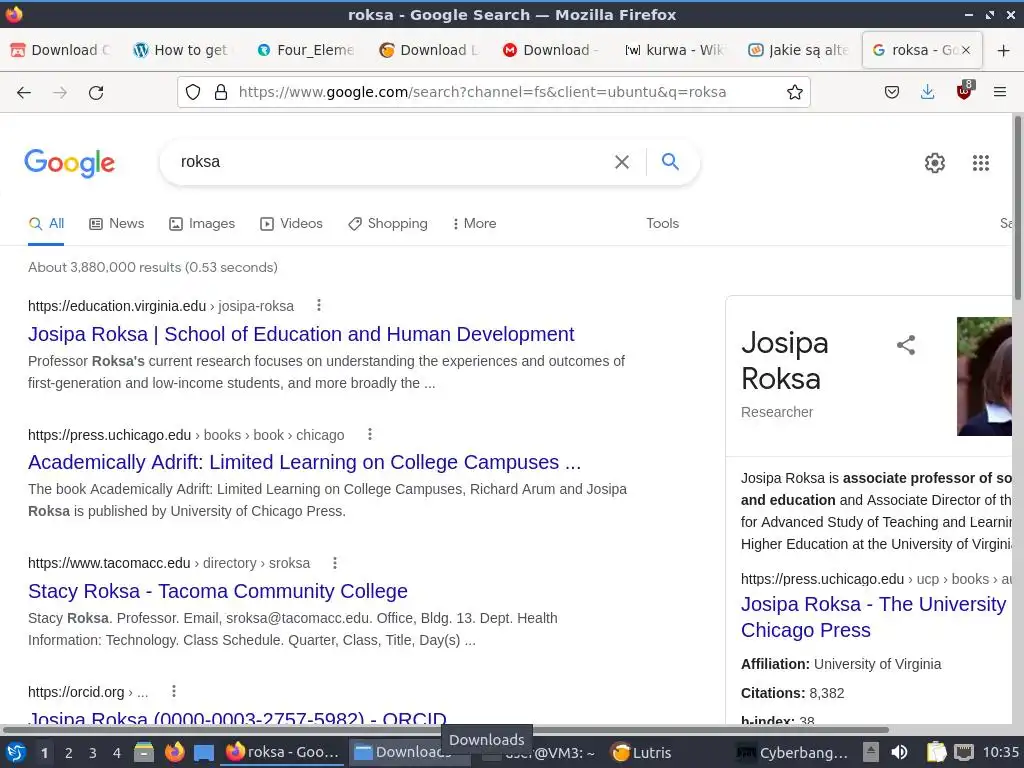
Task: Switch to the Images results tab
Action: (x=202, y=223)
